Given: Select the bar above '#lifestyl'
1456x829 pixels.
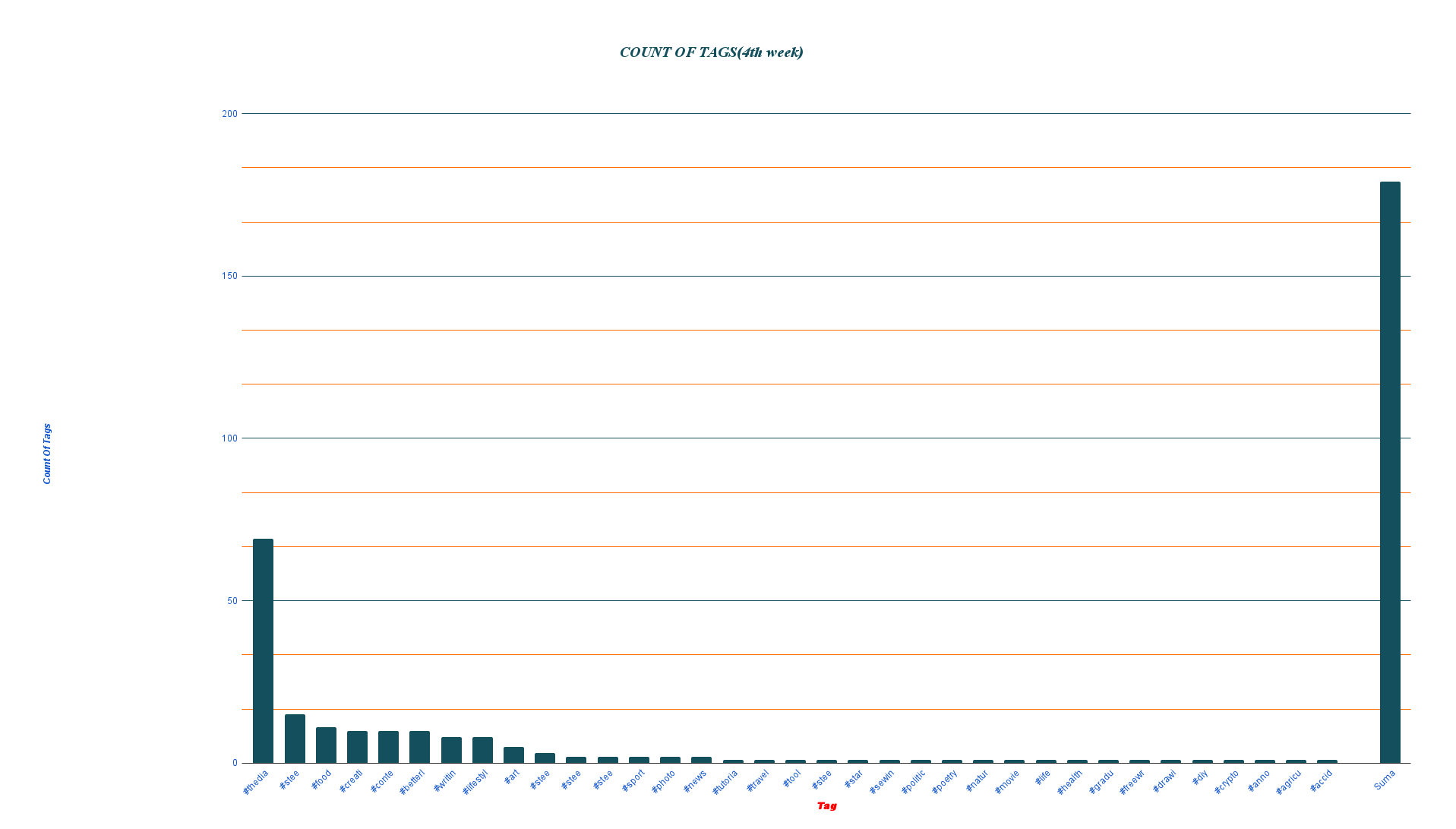Looking at the screenshot, I should [482, 750].
